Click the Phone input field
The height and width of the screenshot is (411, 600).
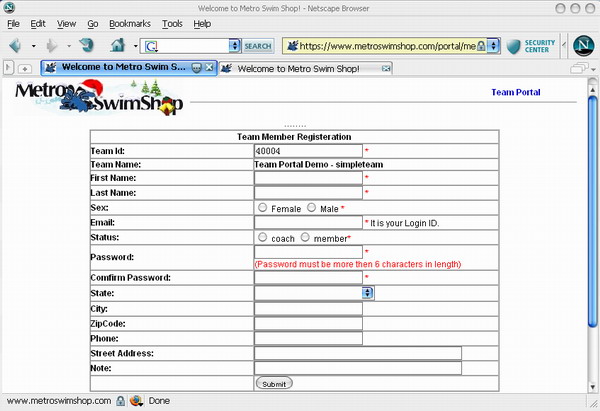(308, 338)
